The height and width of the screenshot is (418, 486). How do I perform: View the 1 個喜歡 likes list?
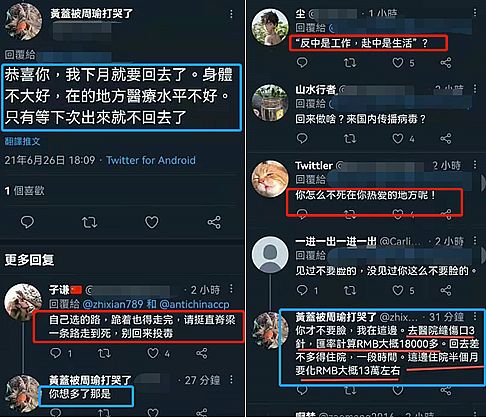[24, 191]
